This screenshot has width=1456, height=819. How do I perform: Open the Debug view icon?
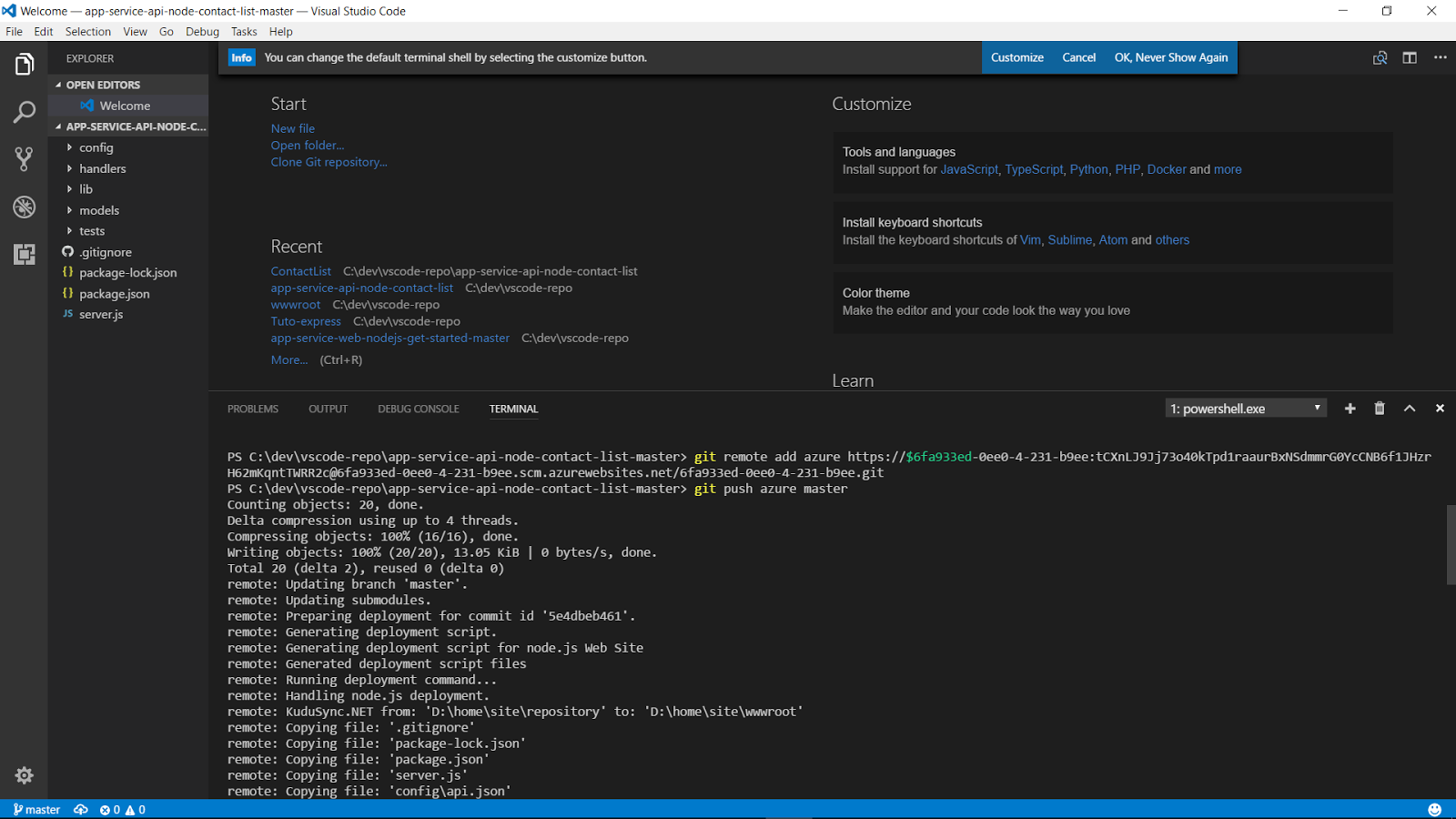tap(25, 207)
